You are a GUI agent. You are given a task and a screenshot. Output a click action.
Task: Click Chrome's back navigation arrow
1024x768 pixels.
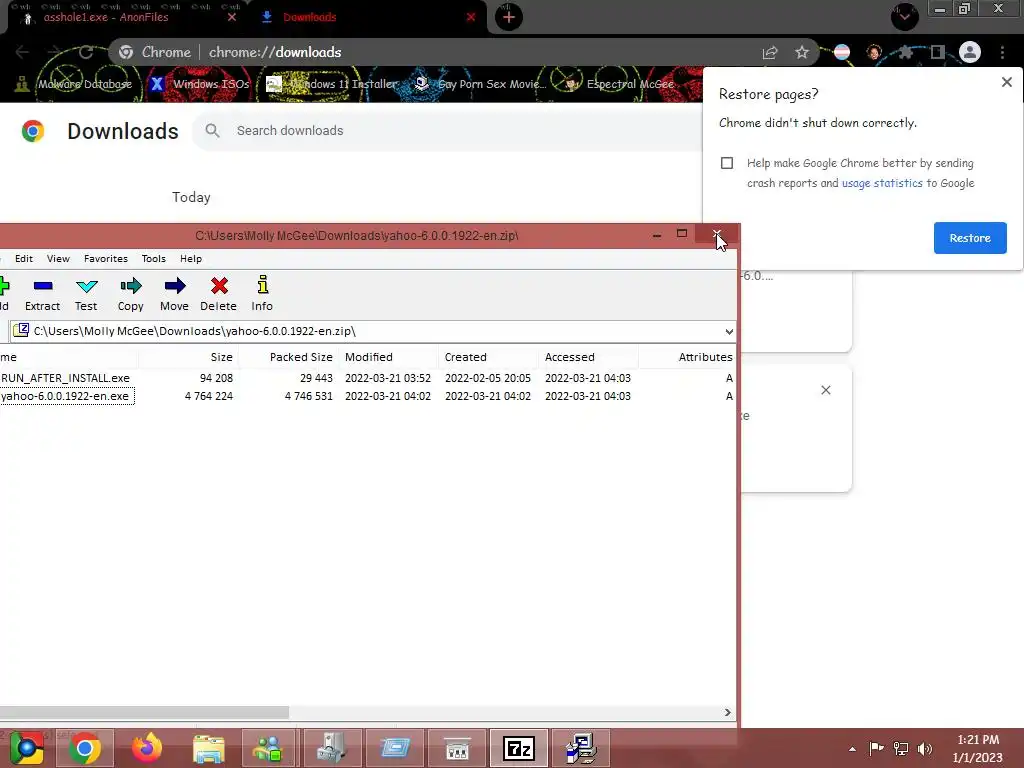point(22,52)
